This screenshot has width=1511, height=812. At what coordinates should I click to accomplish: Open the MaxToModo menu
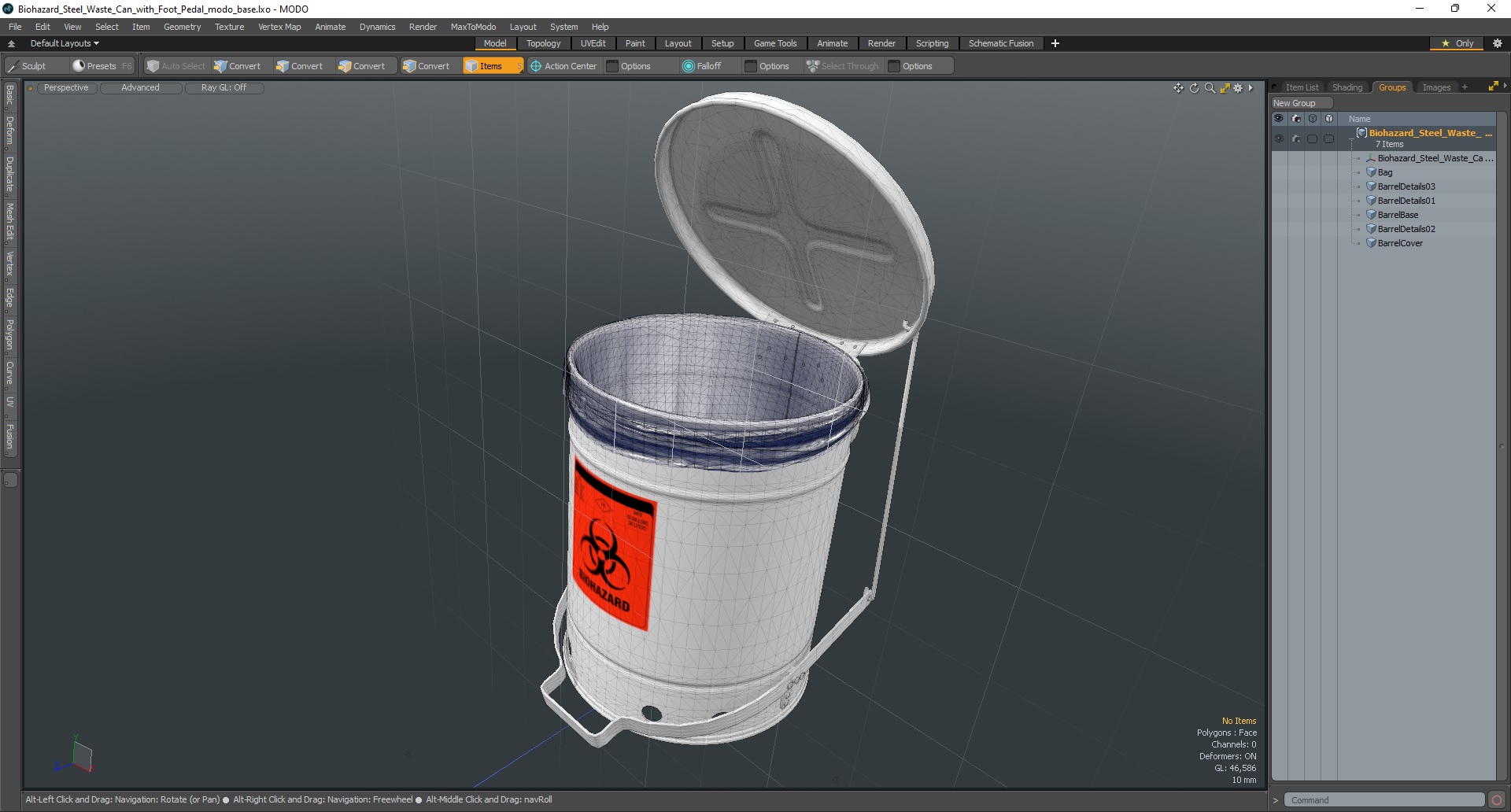point(473,27)
